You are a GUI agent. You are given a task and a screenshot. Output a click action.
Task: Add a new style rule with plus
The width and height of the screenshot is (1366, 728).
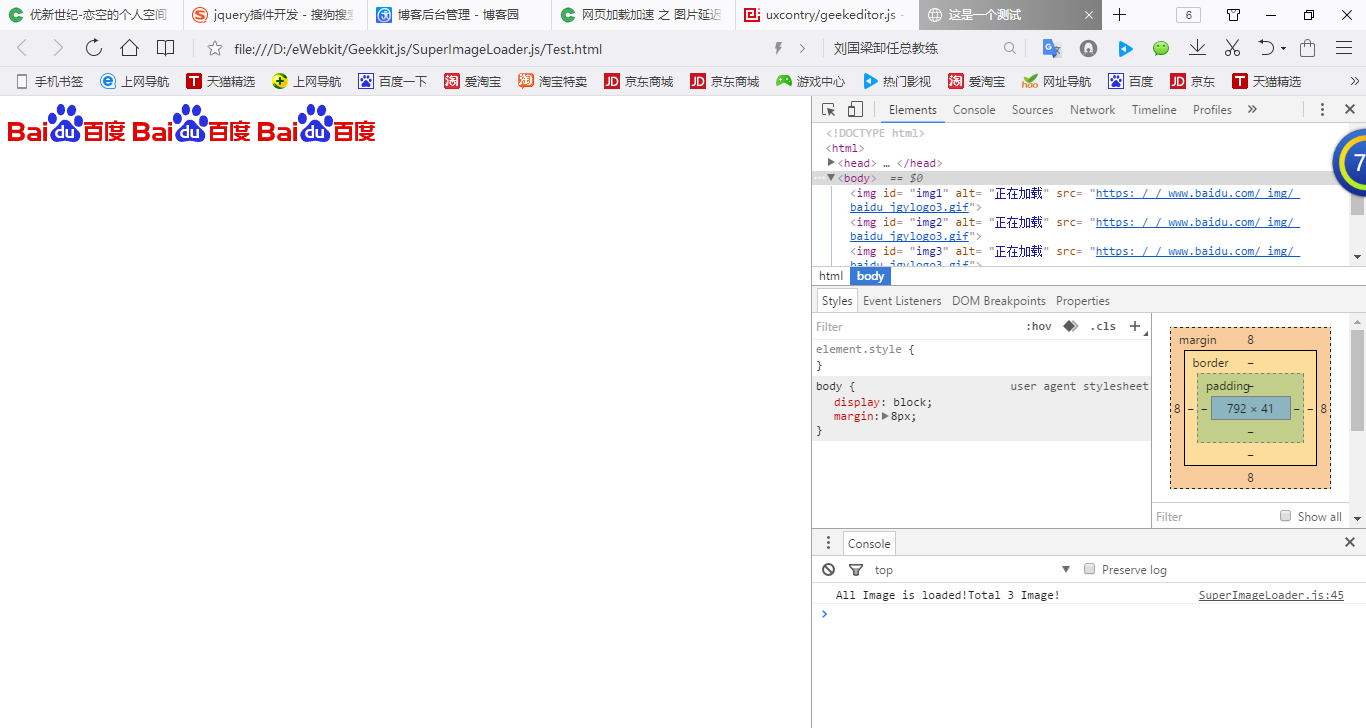(x=1135, y=326)
